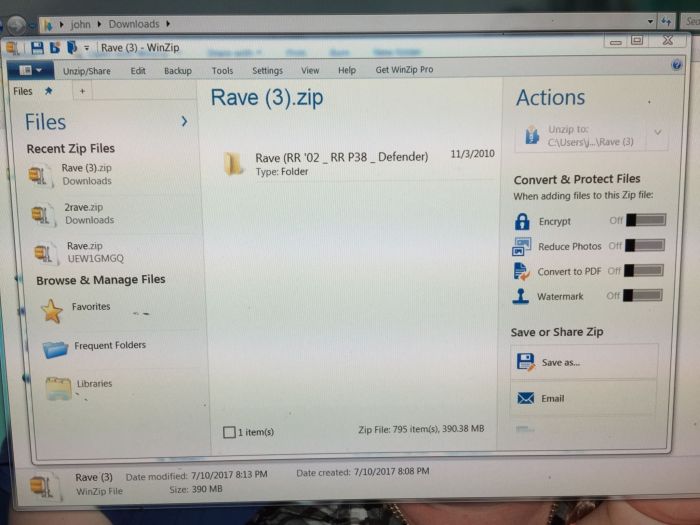Screen dimensions: 700x525
Task: Open the View tab
Action: click(x=310, y=70)
